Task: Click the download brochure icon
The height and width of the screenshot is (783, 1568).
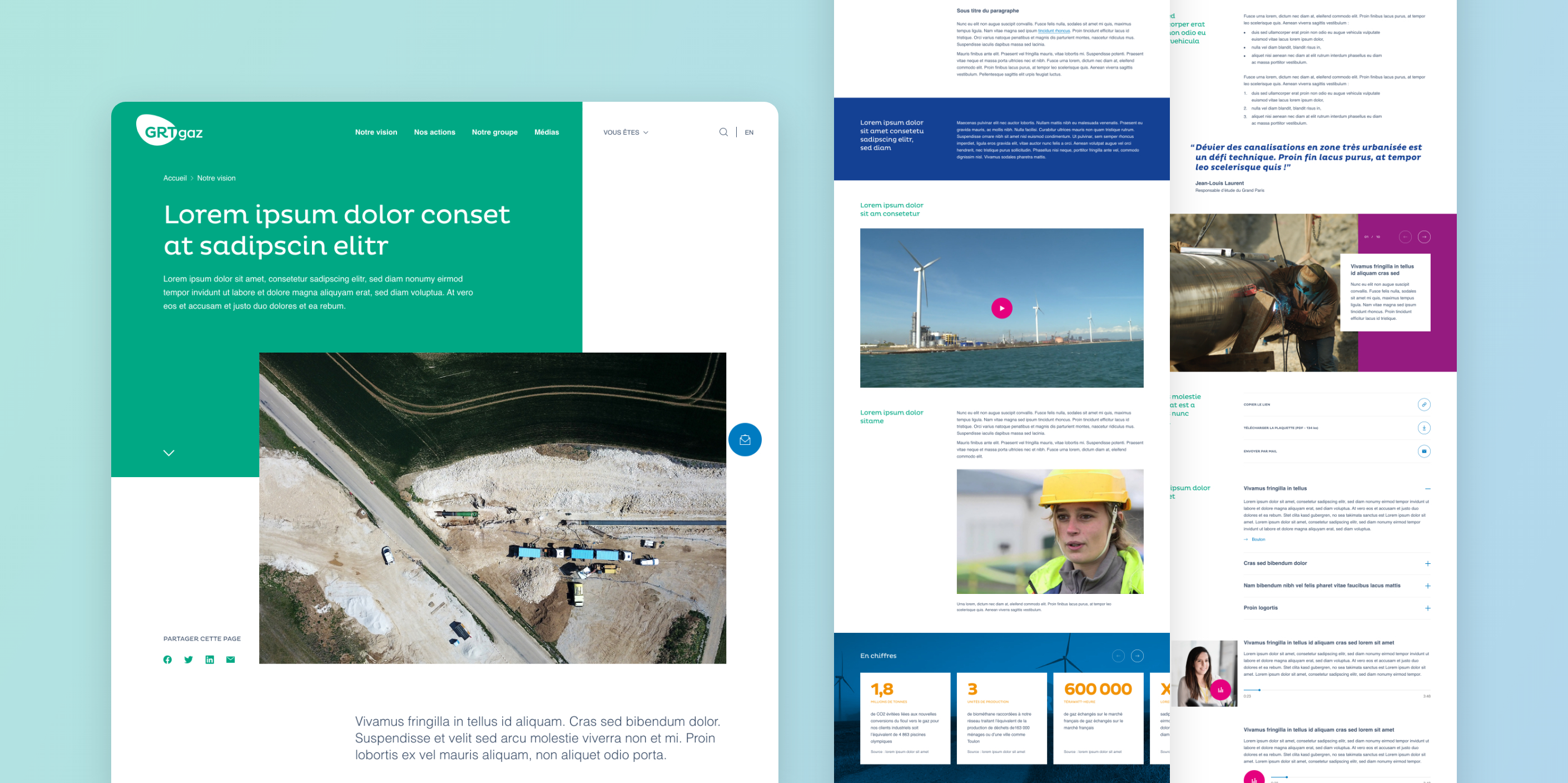Action: 1424,428
